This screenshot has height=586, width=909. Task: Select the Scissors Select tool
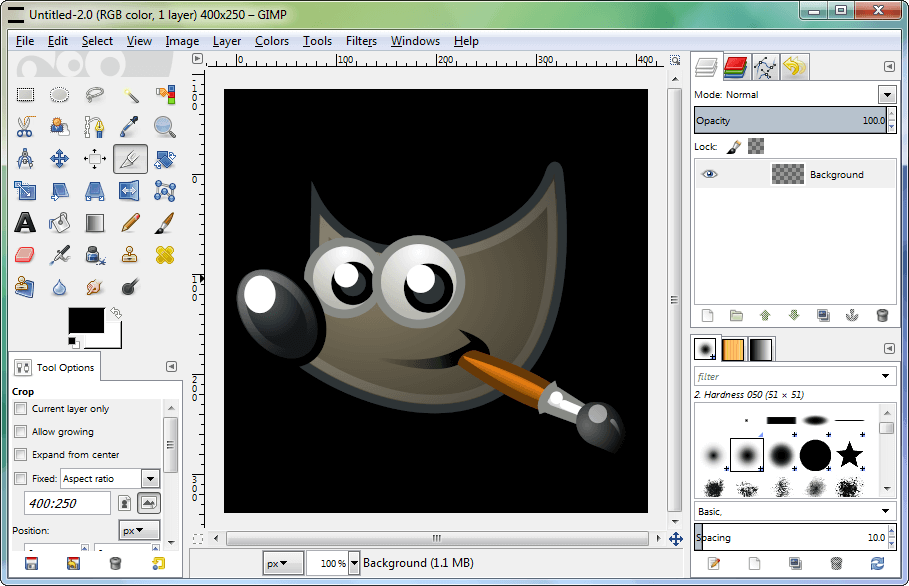pyautogui.click(x=25, y=126)
